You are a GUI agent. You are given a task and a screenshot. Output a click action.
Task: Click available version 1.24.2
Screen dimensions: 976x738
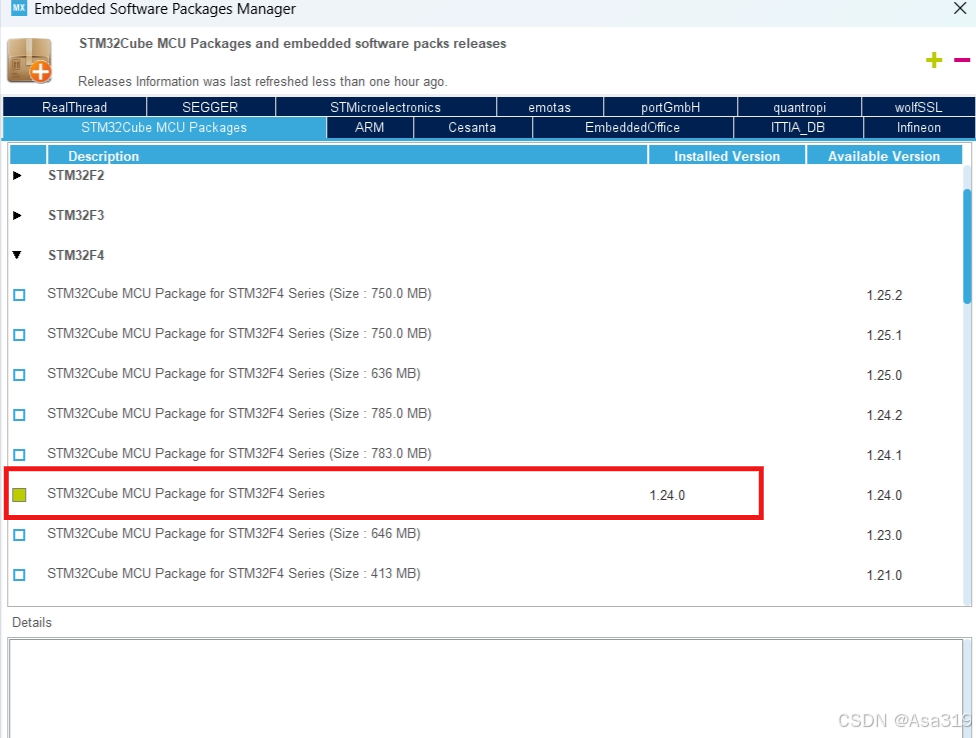(x=884, y=415)
